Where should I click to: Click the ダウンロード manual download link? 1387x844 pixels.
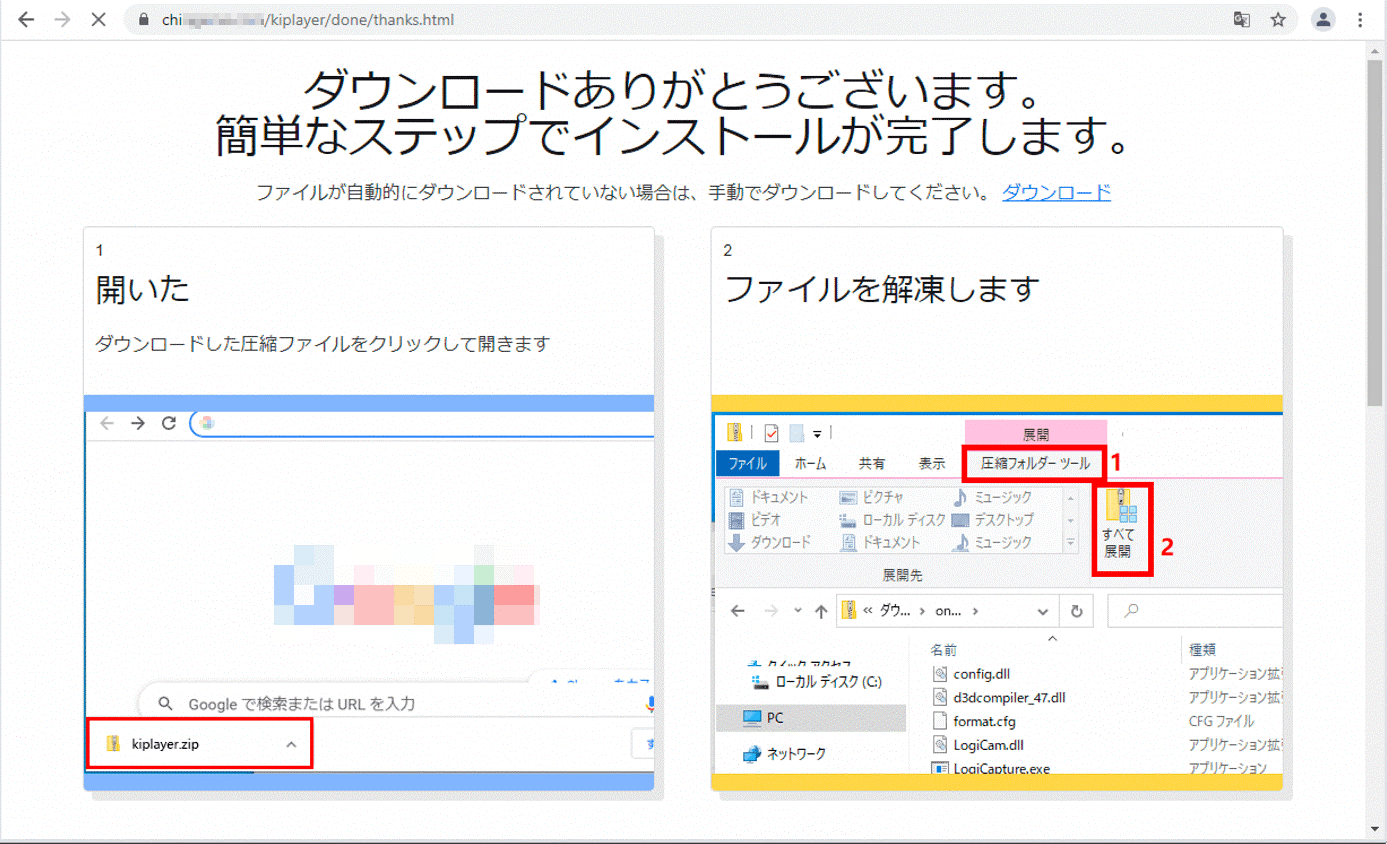[x=1056, y=192]
